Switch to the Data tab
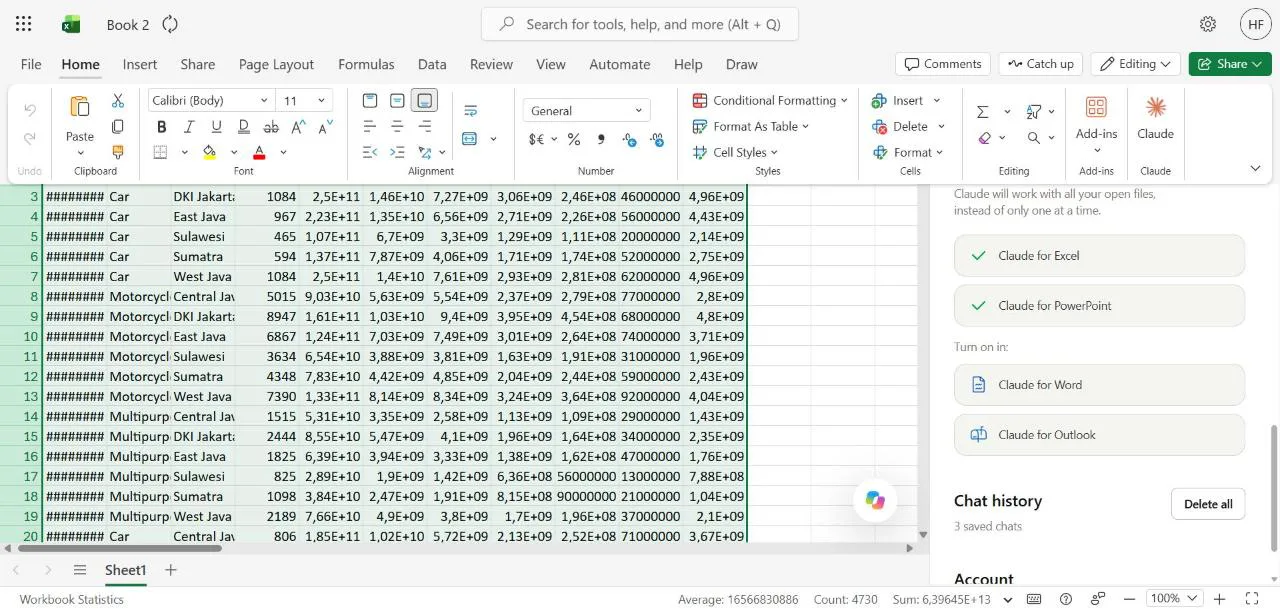The image size is (1280, 609). (x=432, y=64)
